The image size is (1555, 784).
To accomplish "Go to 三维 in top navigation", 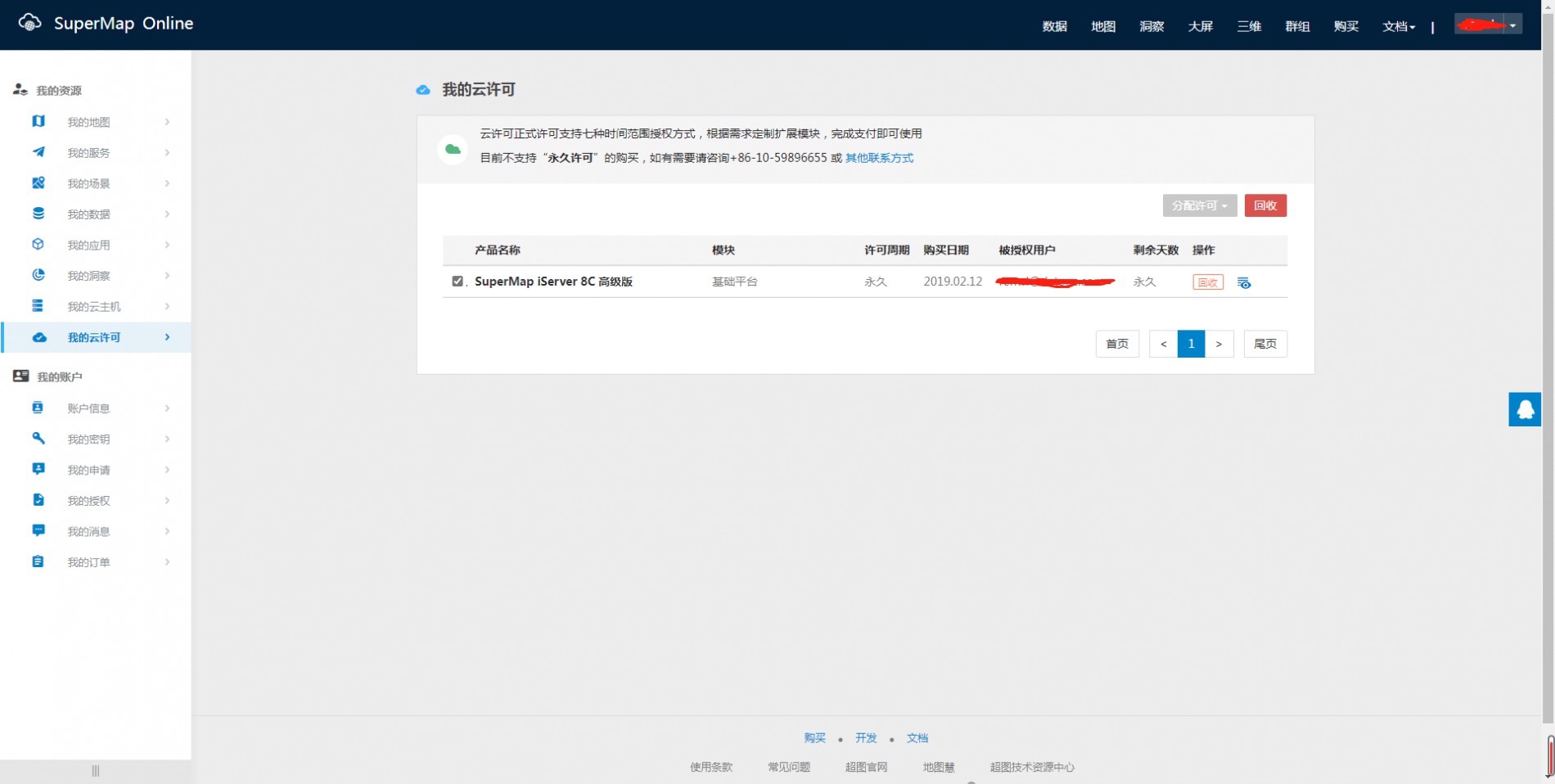I will point(1249,26).
